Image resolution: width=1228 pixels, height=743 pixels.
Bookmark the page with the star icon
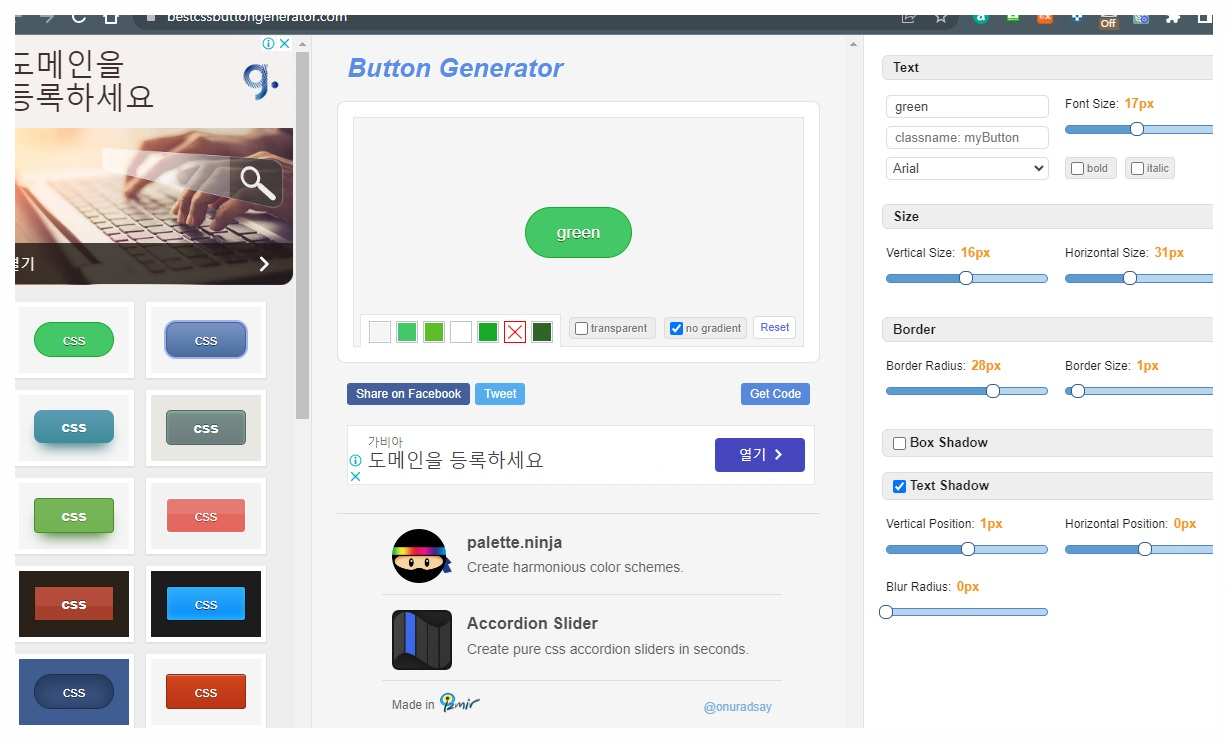(940, 17)
